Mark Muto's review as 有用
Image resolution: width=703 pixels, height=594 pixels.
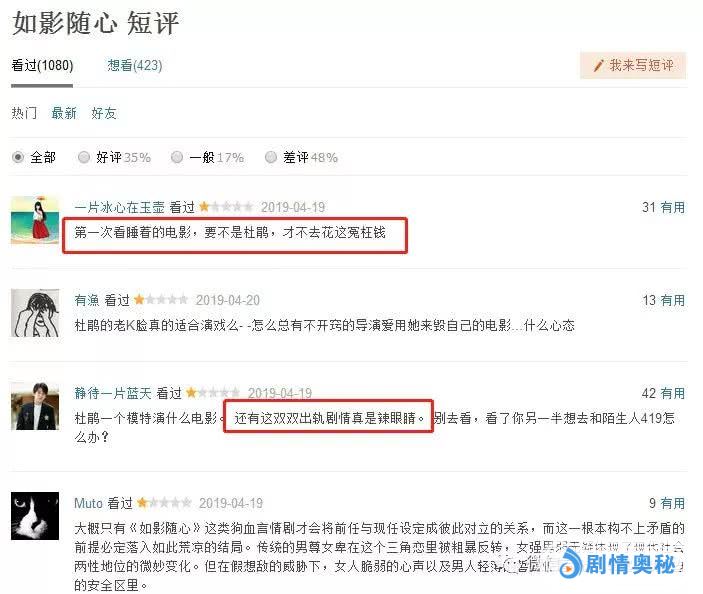coord(673,503)
